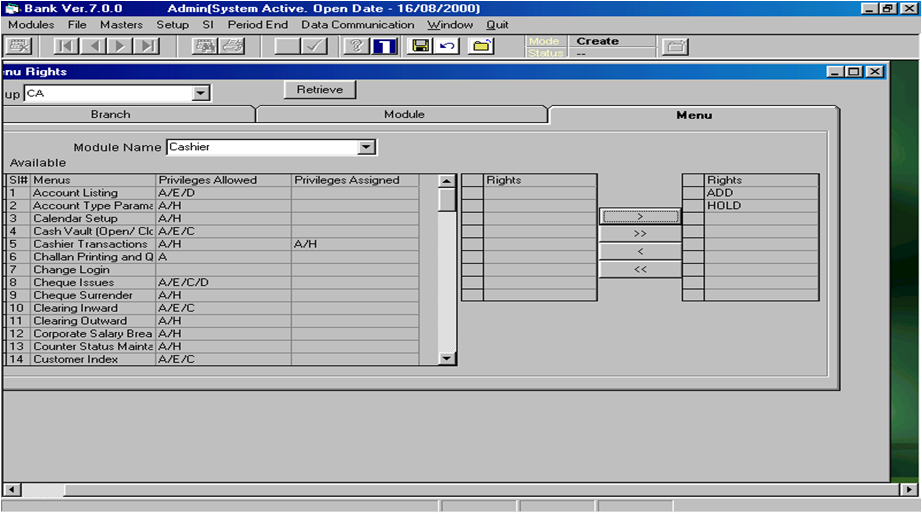Open the SI menu
The height and width of the screenshot is (514, 922).
tap(208, 25)
